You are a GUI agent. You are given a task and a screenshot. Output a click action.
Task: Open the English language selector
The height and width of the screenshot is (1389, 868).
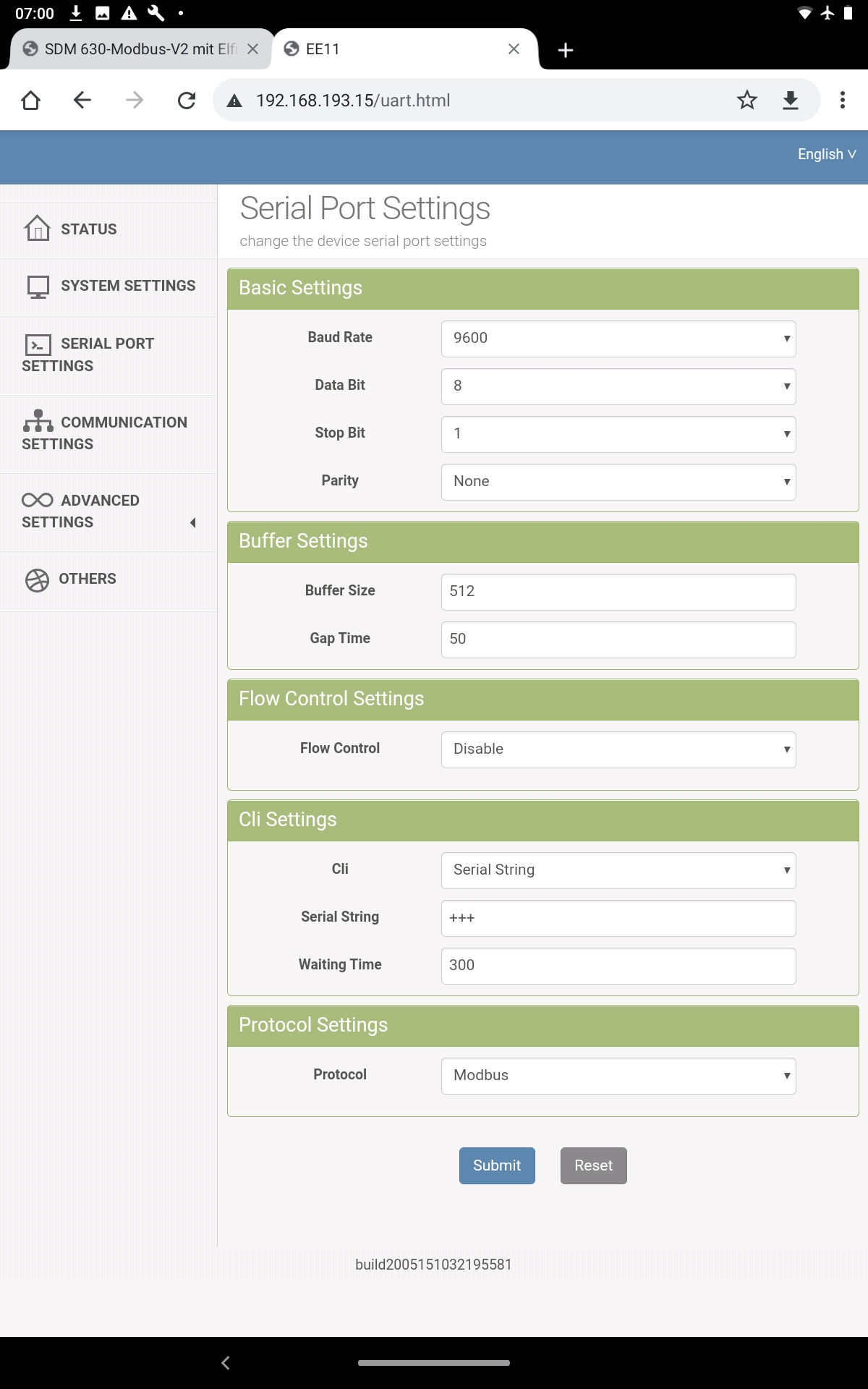[x=826, y=154]
